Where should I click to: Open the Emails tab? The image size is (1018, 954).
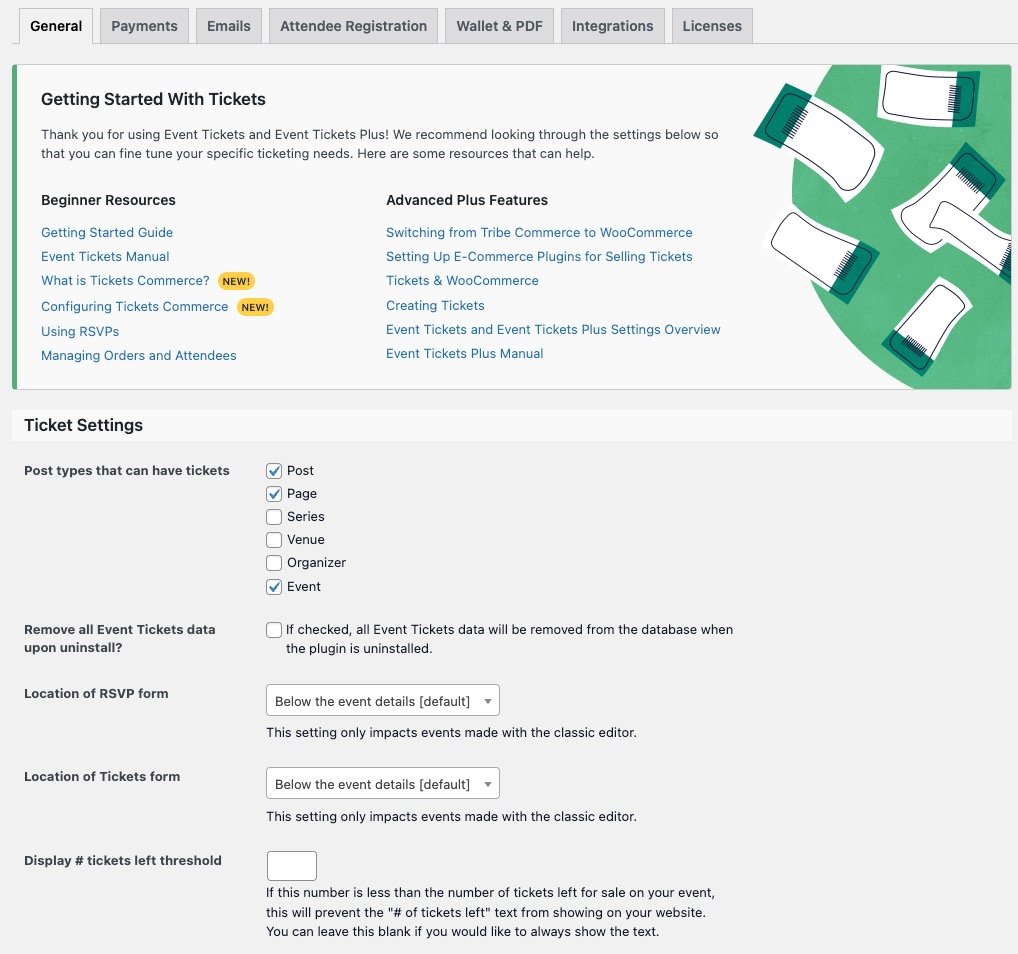[228, 26]
